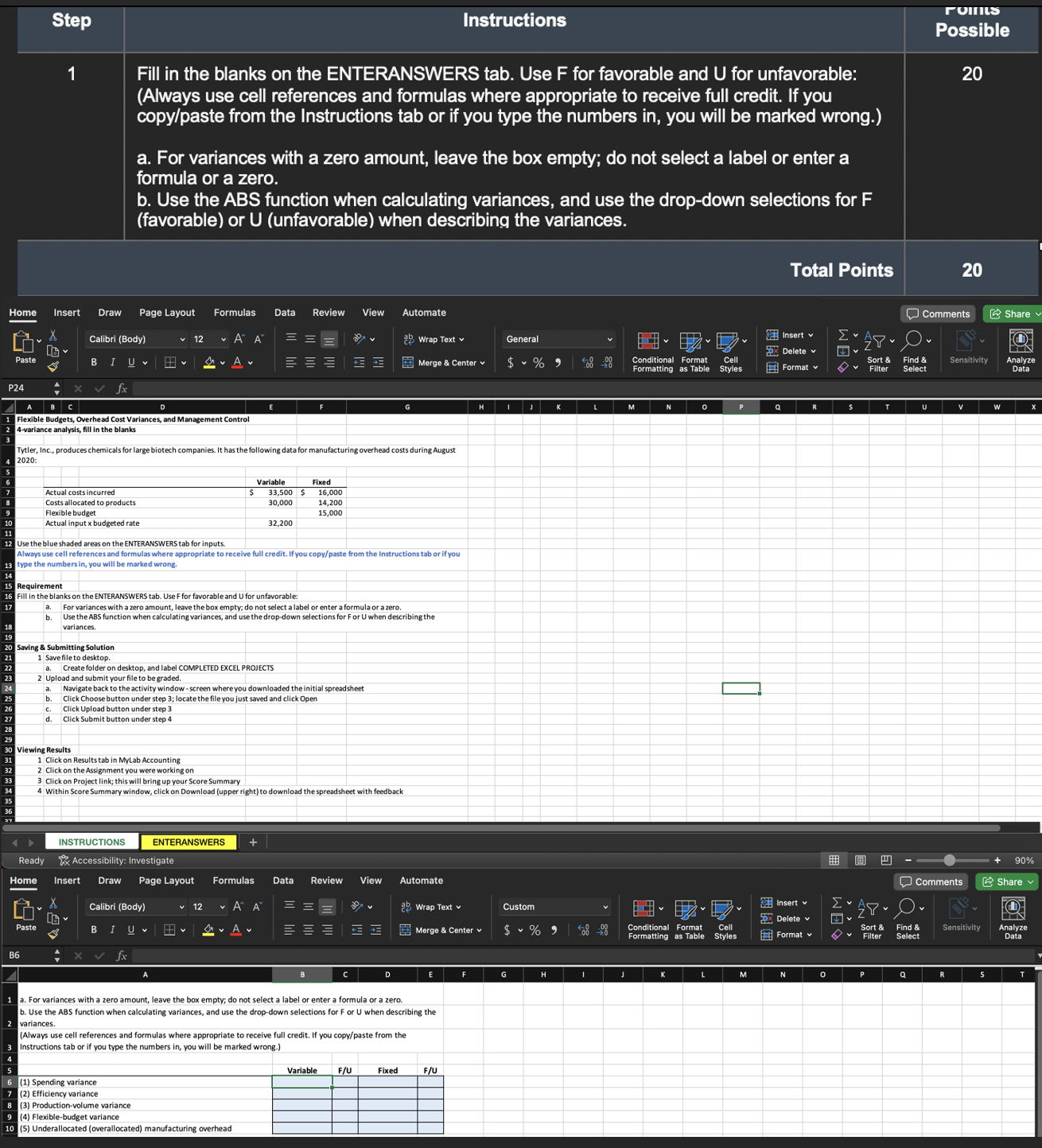Click the AutoSum (Σ) icon

click(842, 335)
